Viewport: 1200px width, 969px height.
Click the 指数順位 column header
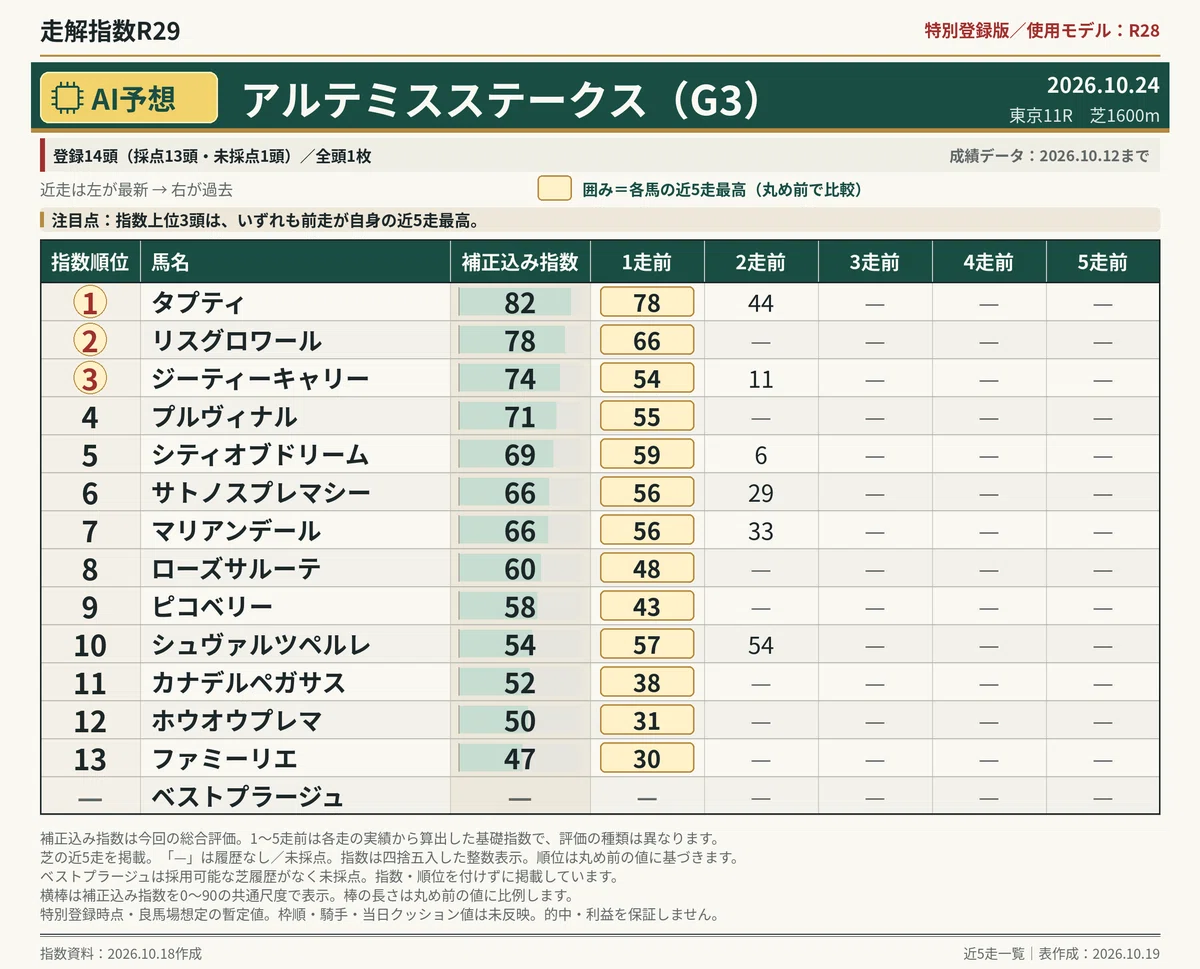coord(90,262)
